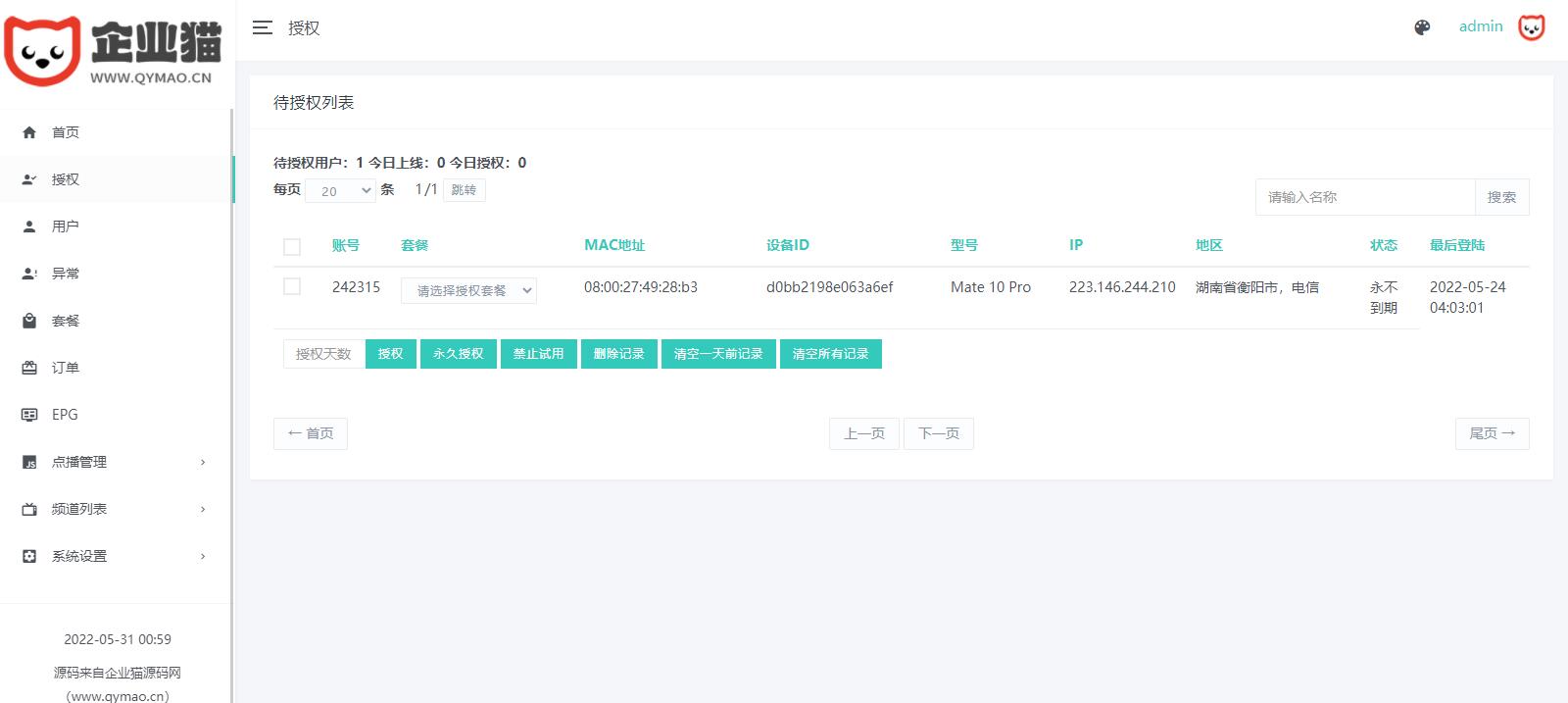Open 订单 in the sidebar
Screen dimensions: 1568x703
(116, 368)
